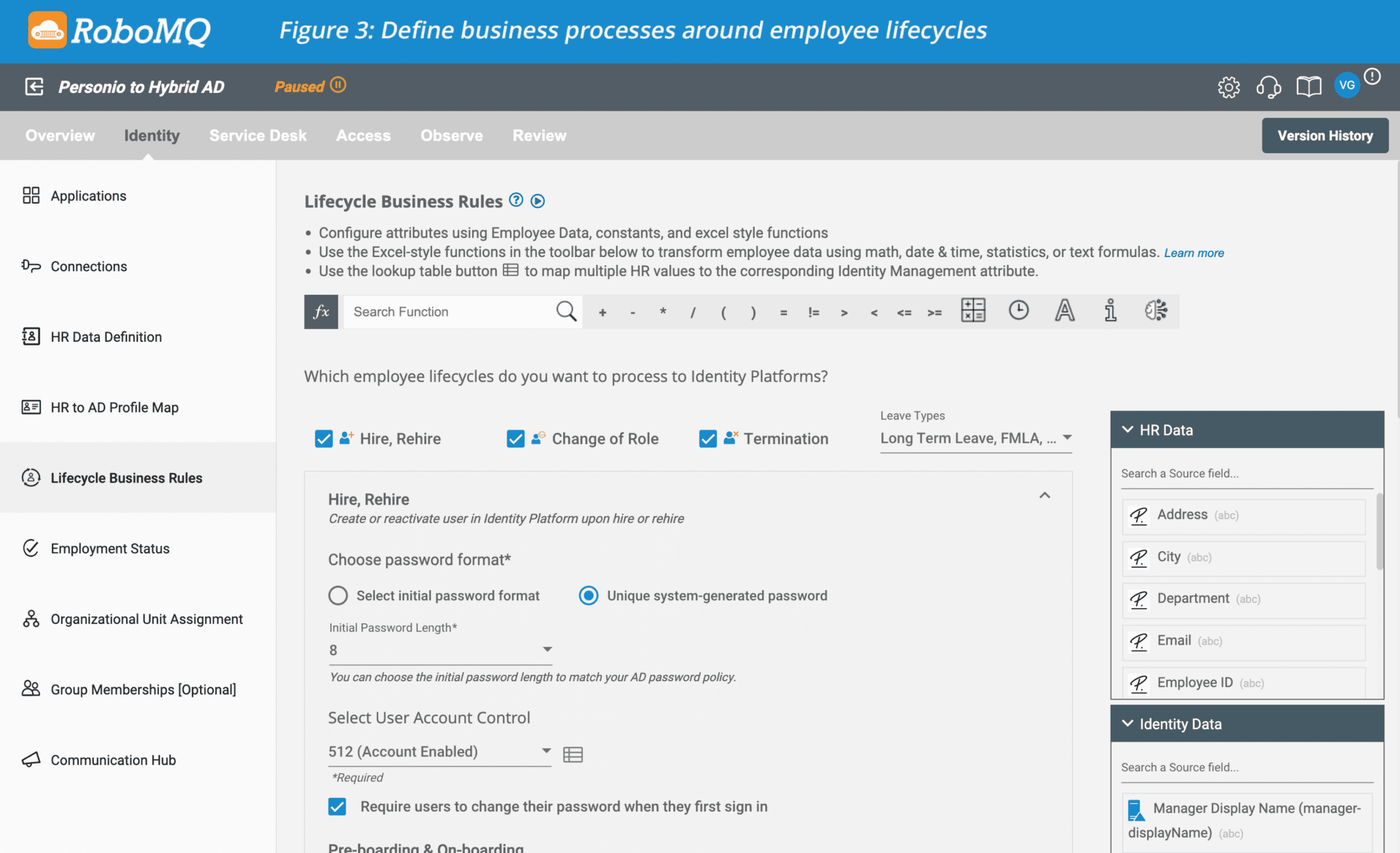This screenshot has height=853, width=1400.
Task: Click the calculator math functions icon
Action: (x=973, y=311)
